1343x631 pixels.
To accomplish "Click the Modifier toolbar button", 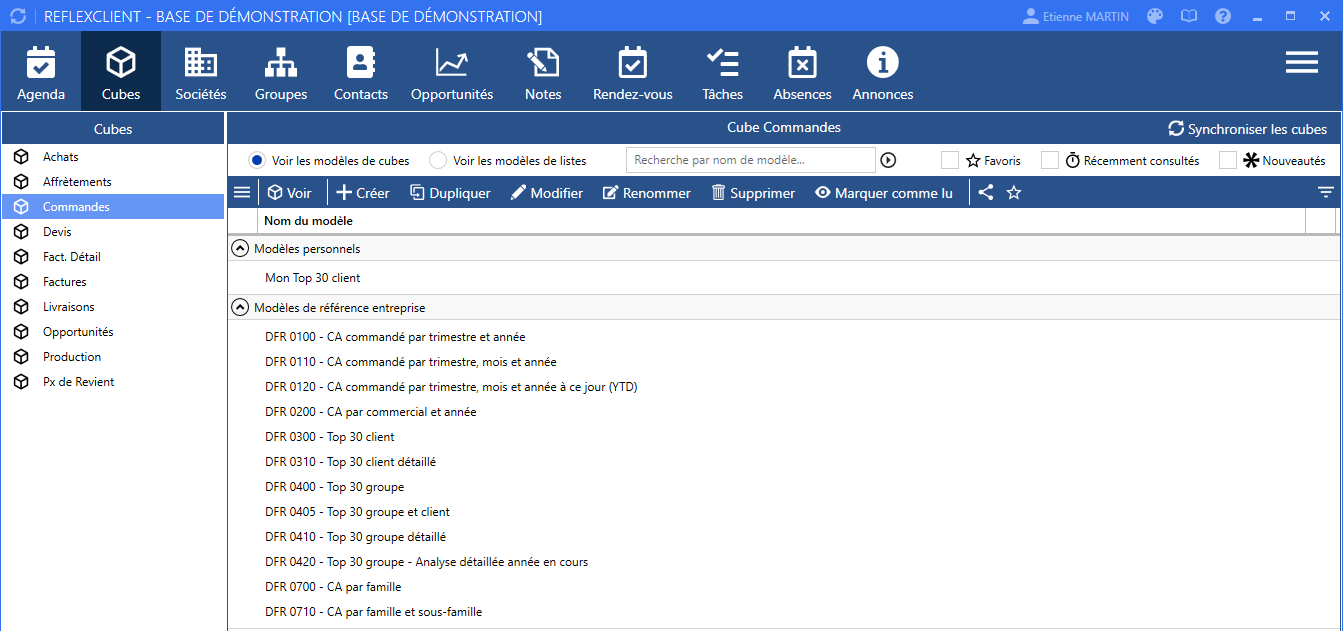I will (546, 193).
